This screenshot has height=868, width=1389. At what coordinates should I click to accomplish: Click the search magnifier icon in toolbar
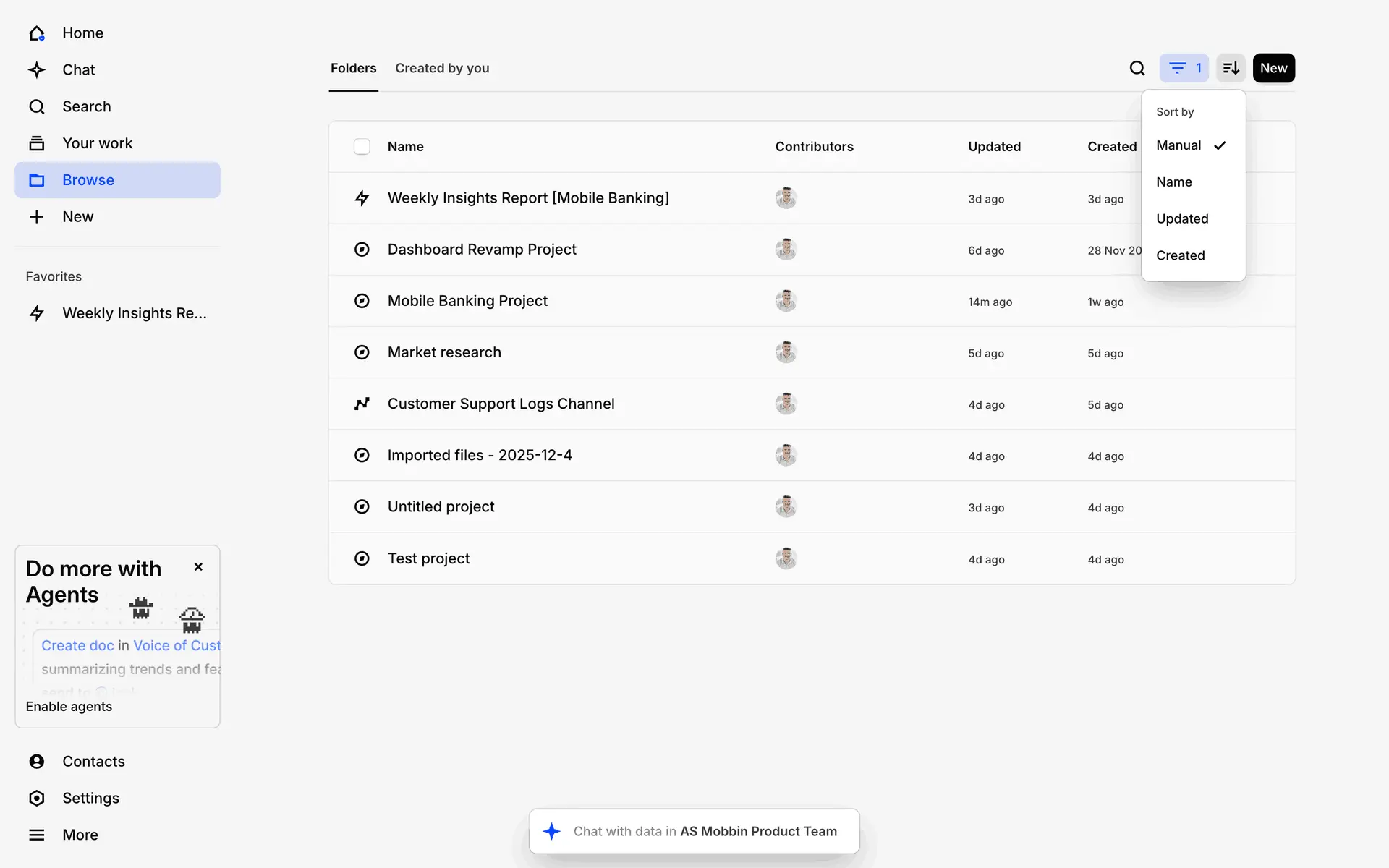1137,68
